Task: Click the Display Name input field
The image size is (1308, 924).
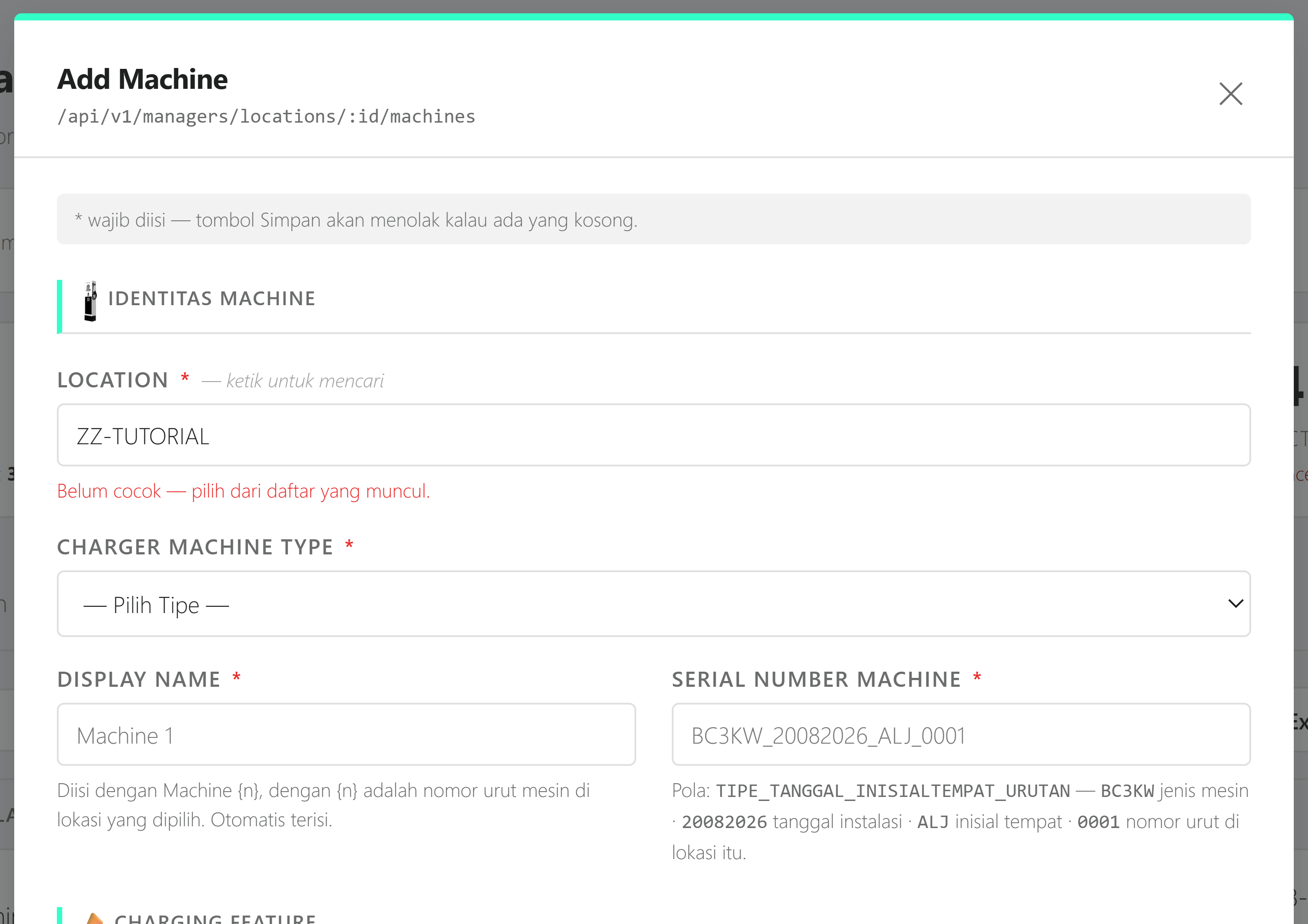Action: [347, 734]
